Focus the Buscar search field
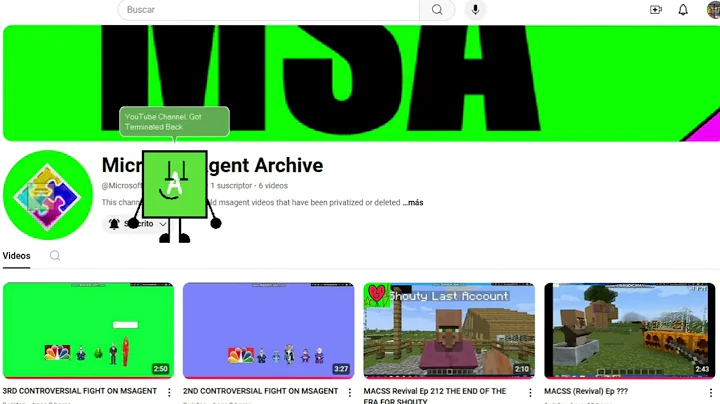Viewport: 720px width, 404px height. [x=269, y=10]
